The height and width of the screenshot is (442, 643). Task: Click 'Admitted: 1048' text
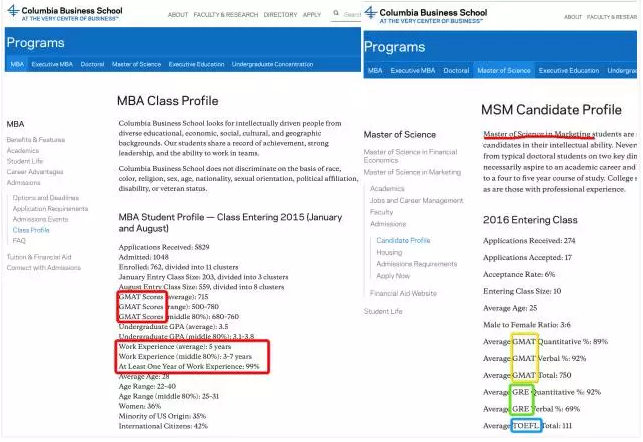pos(144,257)
